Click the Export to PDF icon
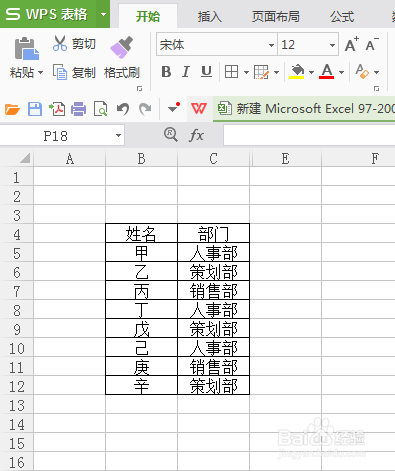The height and width of the screenshot is (471, 395). click(57, 109)
